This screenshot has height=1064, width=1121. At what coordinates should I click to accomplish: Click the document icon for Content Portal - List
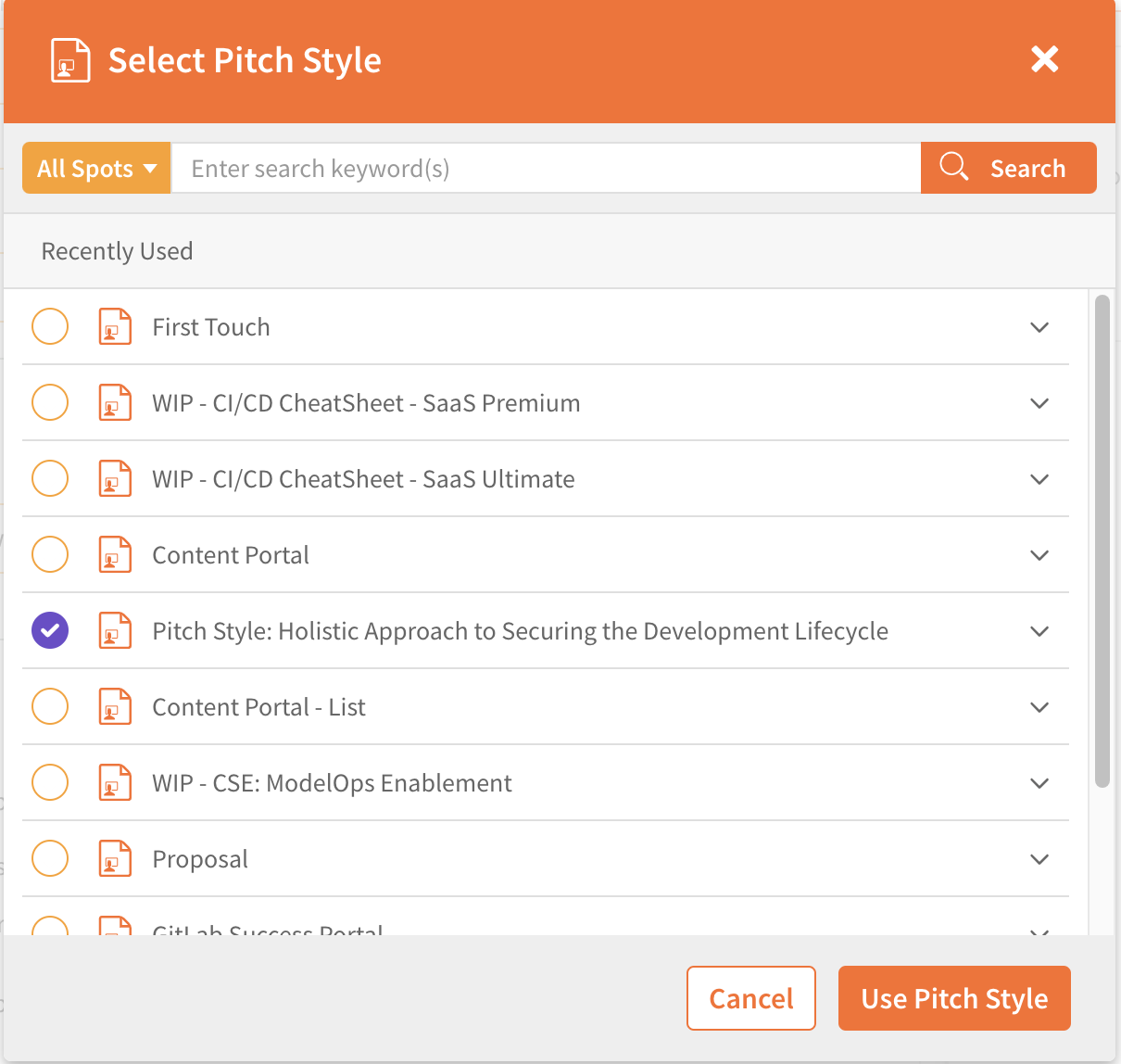click(114, 706)
